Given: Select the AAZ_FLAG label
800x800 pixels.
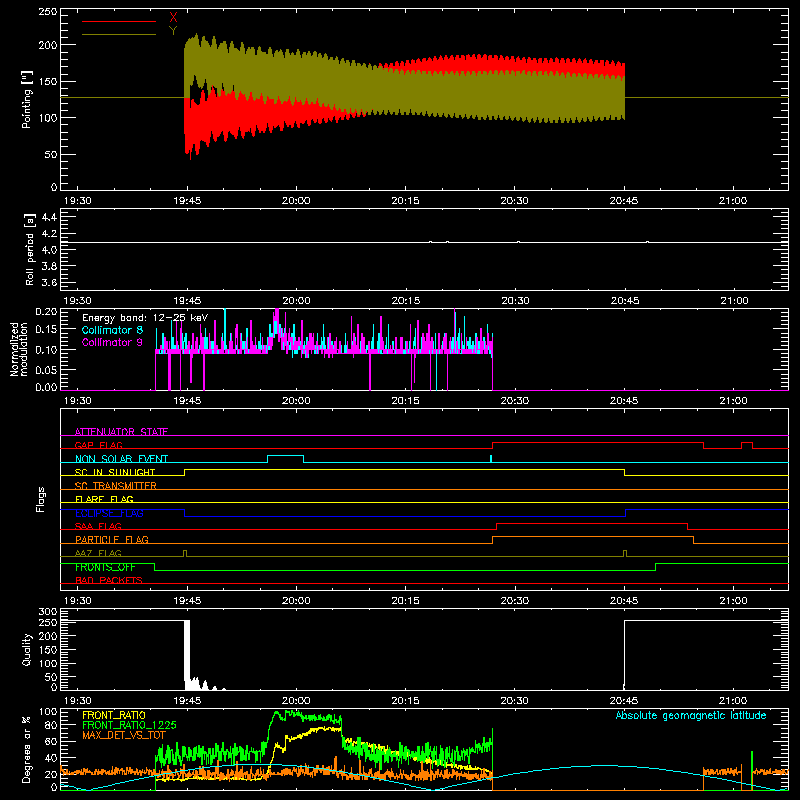Looking at the screenshot, I should click(x=98, y=553).
